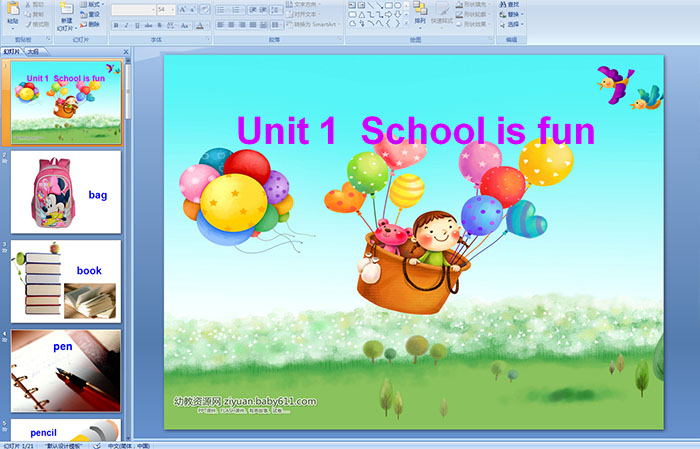Select the Down Arrow shape in gallery
The width and height of the screenshot is (700, 449).
pyautogui.click(x=397, y=15)
